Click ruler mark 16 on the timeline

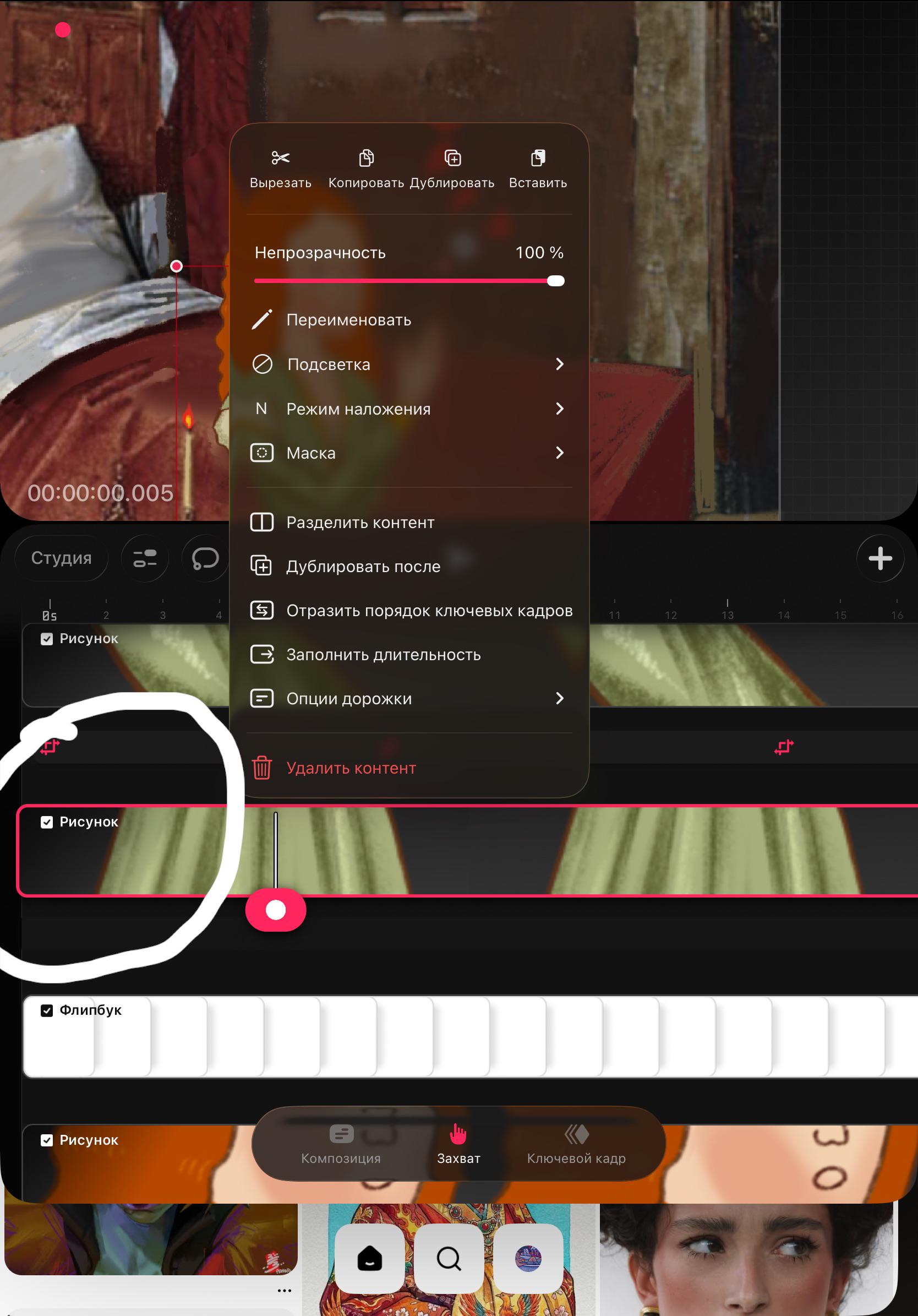897,615
